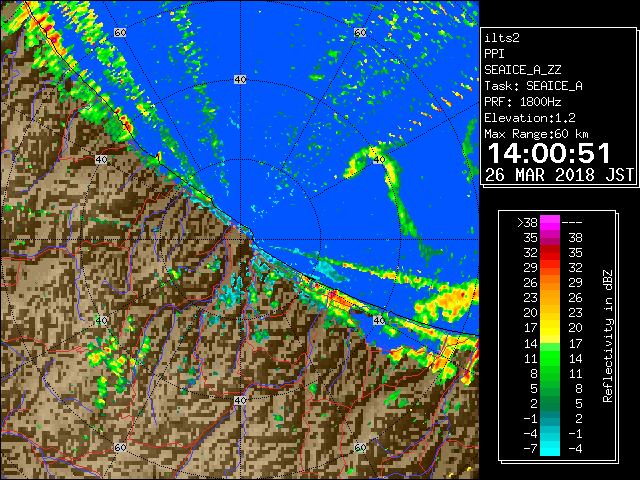Viewport: 640px width, 480px height.
Task: Click the '40' range label north of radar
Action: coord(240,80)
